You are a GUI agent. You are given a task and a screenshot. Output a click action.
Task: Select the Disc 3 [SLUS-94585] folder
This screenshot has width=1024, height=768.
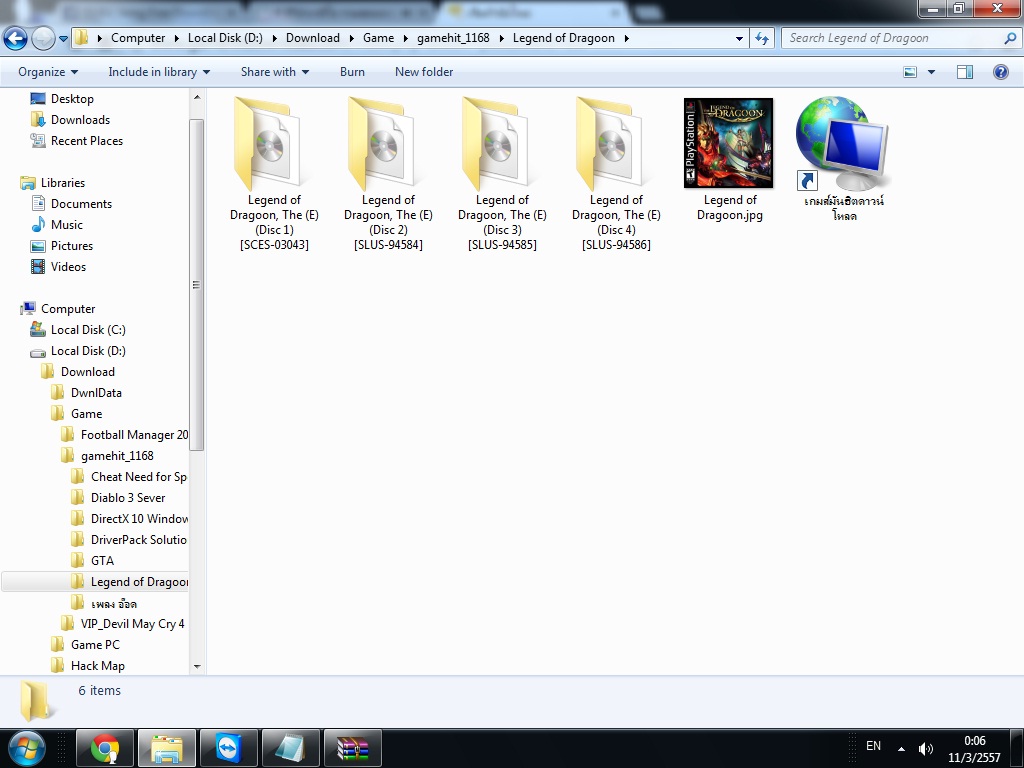pos(502,174)
